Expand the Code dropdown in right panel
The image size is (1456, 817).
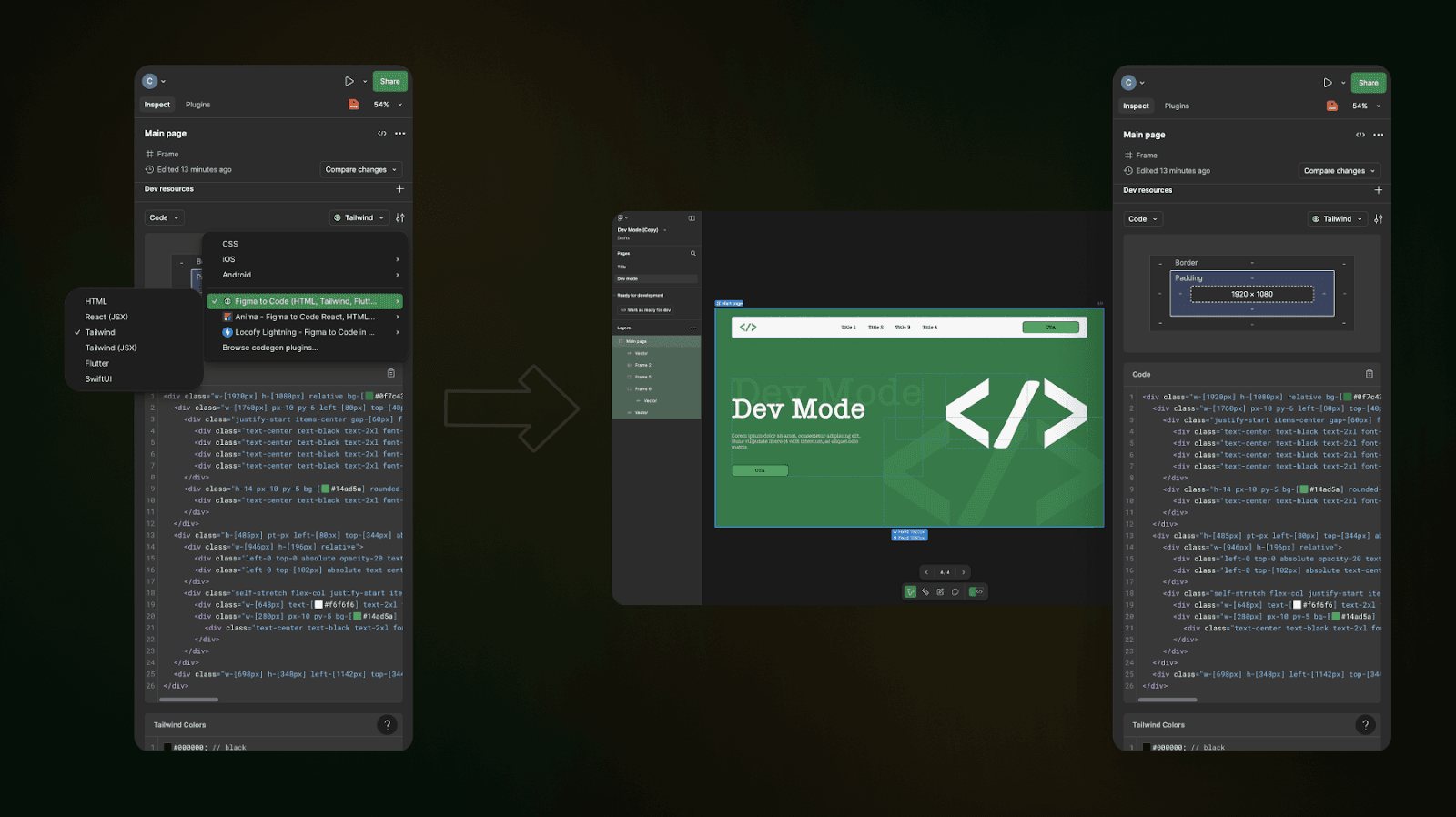point(1144,219)
